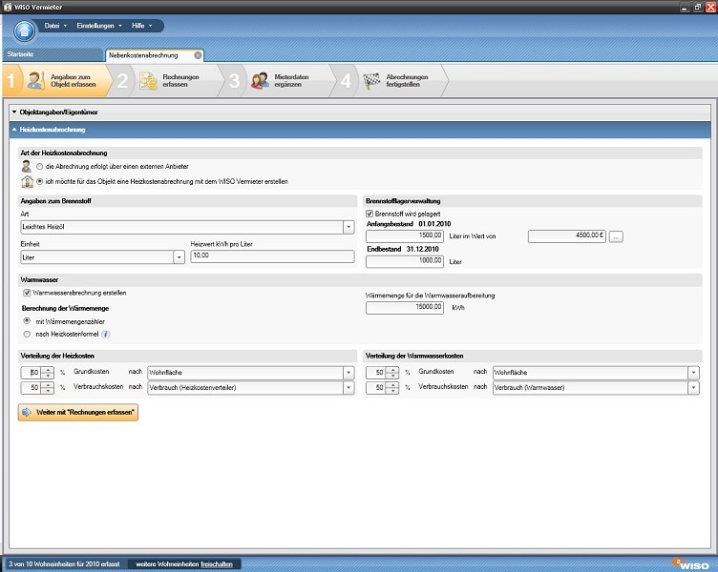Click the Heizwert kWh pro Liter field

point(272,257)
